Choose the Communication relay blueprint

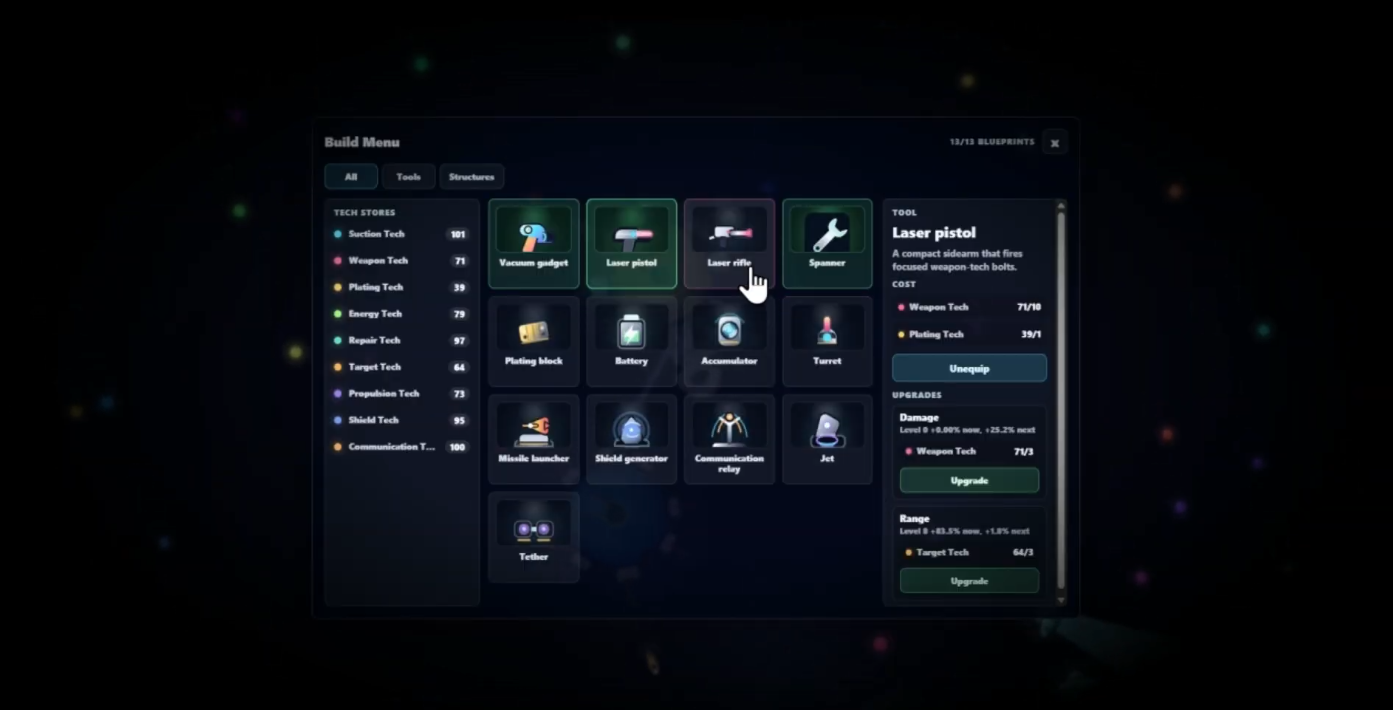[729, 439]
